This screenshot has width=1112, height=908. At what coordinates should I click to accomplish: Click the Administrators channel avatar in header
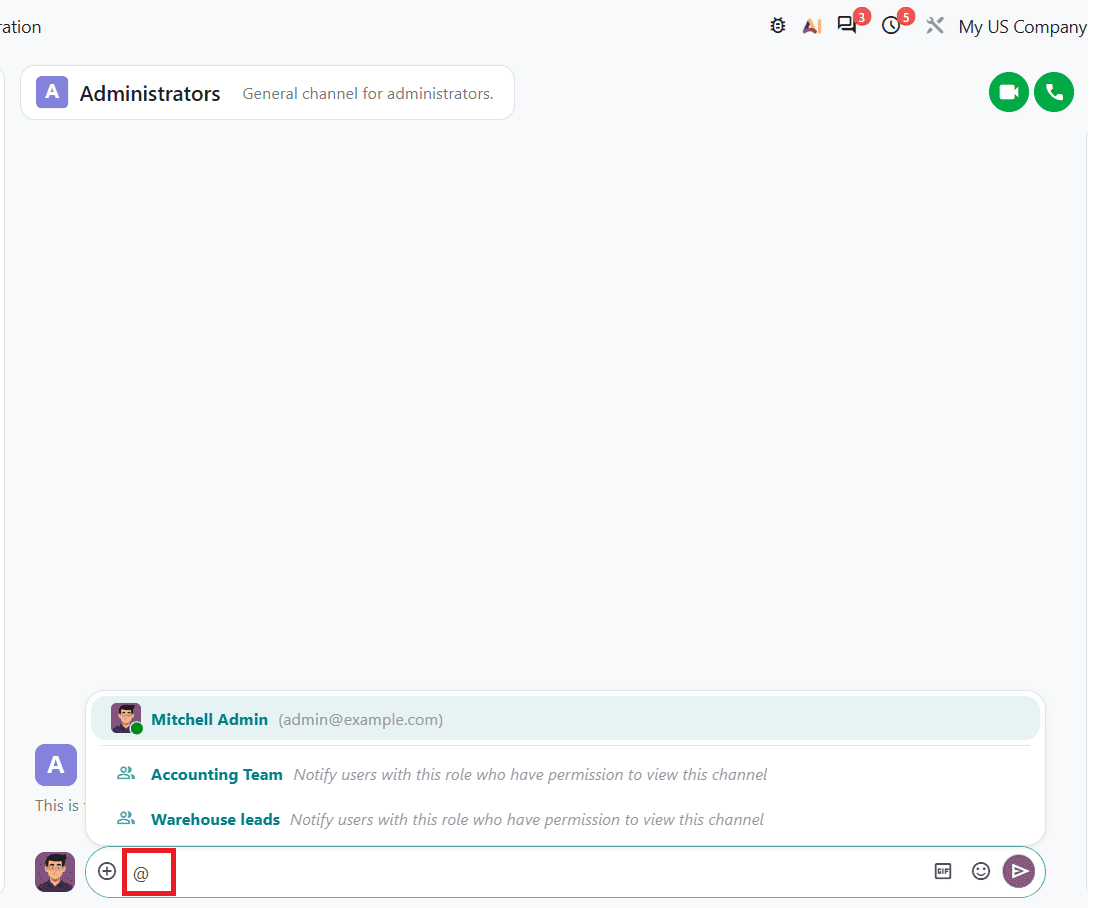52,92
